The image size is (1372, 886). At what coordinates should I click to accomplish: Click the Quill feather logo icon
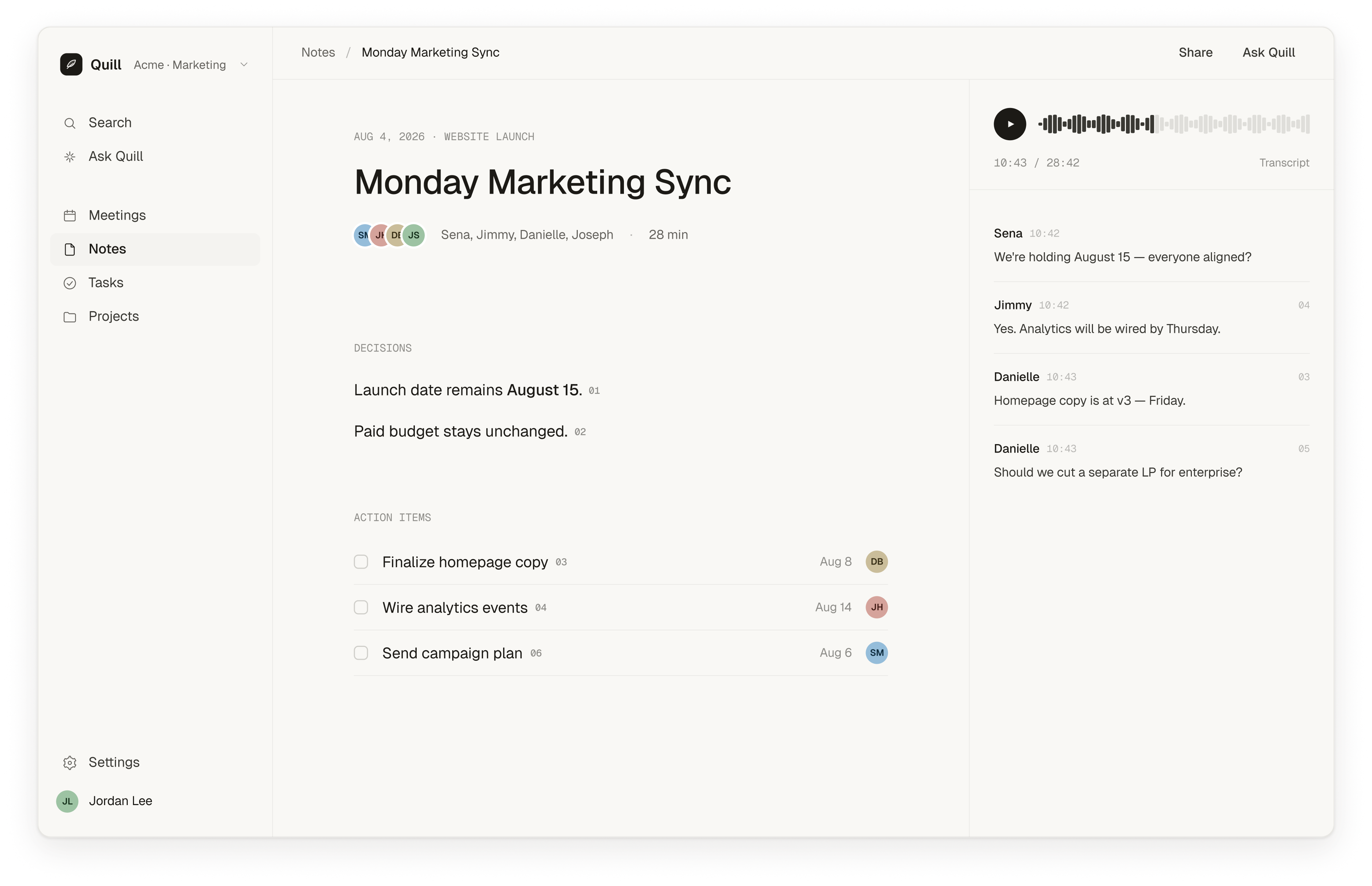(x=71, y=64)
